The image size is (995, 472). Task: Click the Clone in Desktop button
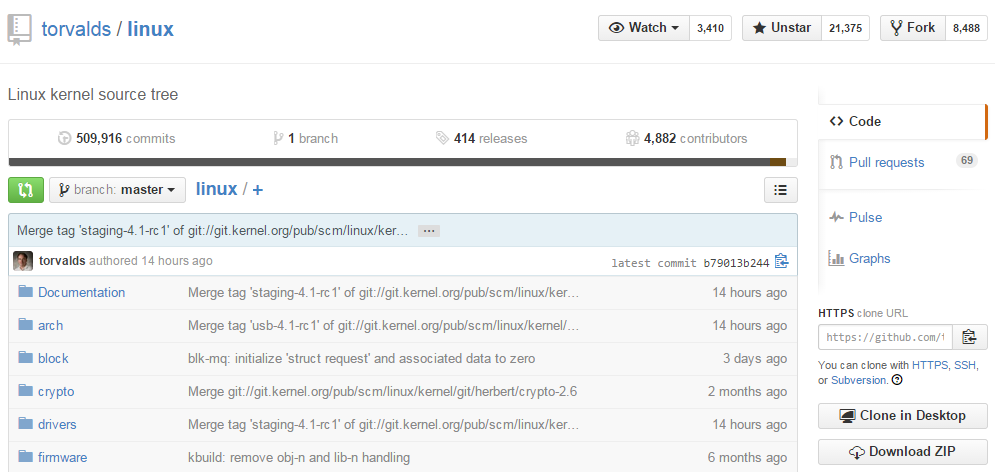[902, 416]
